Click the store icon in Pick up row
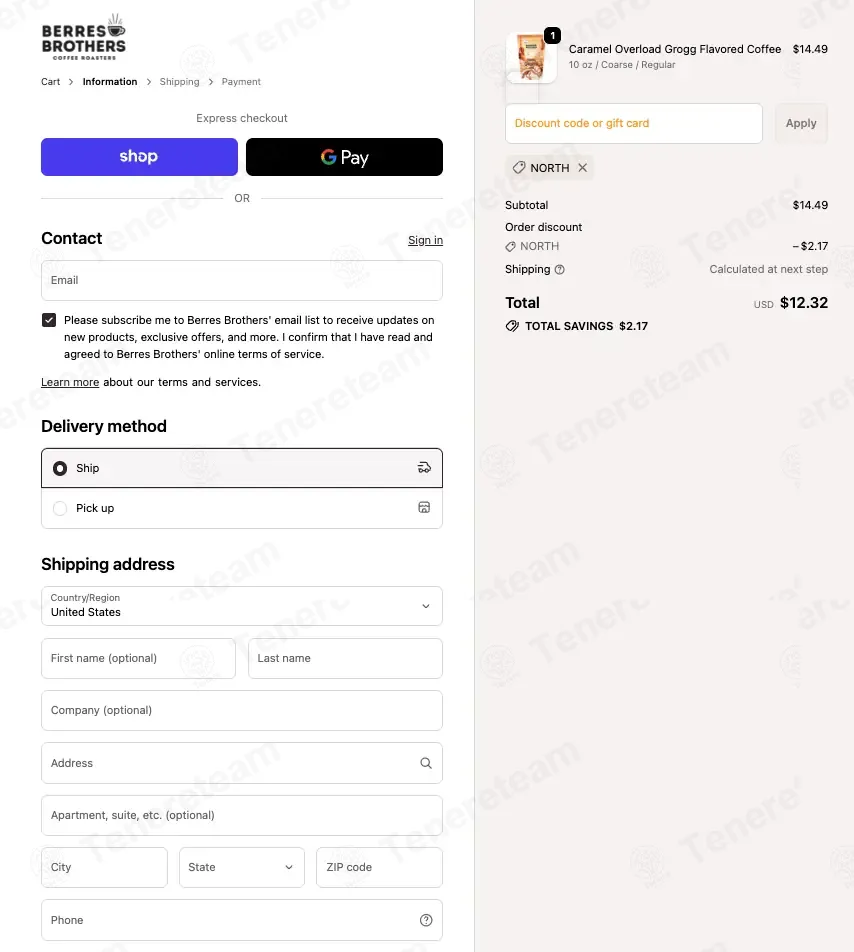Image resolution: width=854 pixels, height=952 pixels. click(x=424, y=508)
